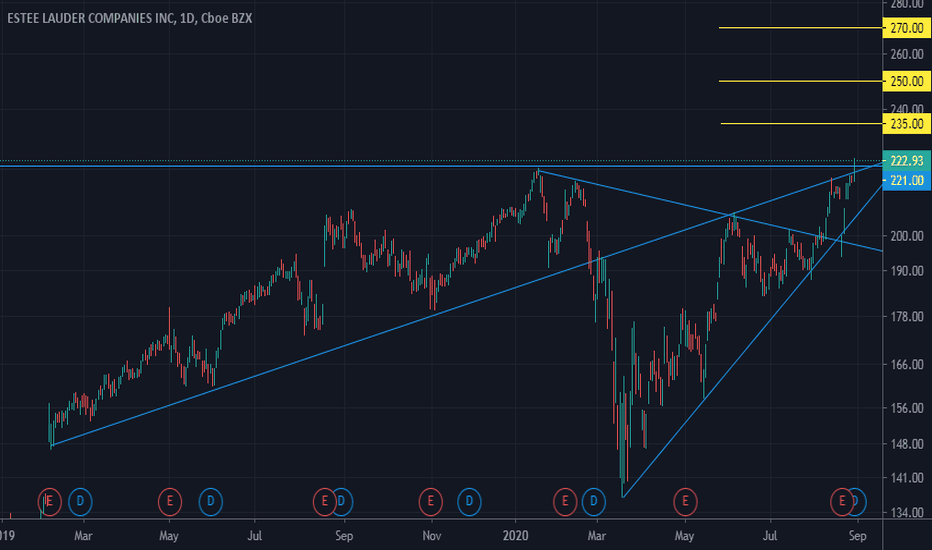Image resolution: width=932 pixels, height=550 pixels.
Task: Click the Cboe BZX exchange name in title
Action: coord(226,18)
